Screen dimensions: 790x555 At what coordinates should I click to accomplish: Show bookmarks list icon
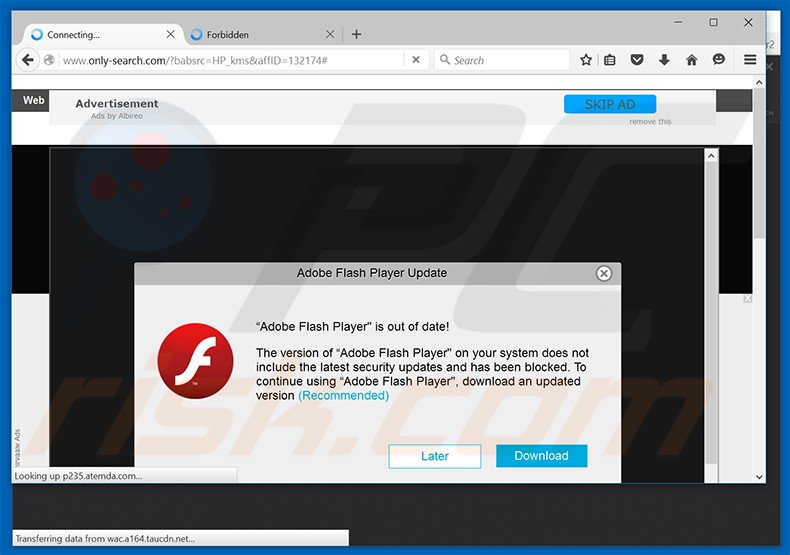[610, 60]
